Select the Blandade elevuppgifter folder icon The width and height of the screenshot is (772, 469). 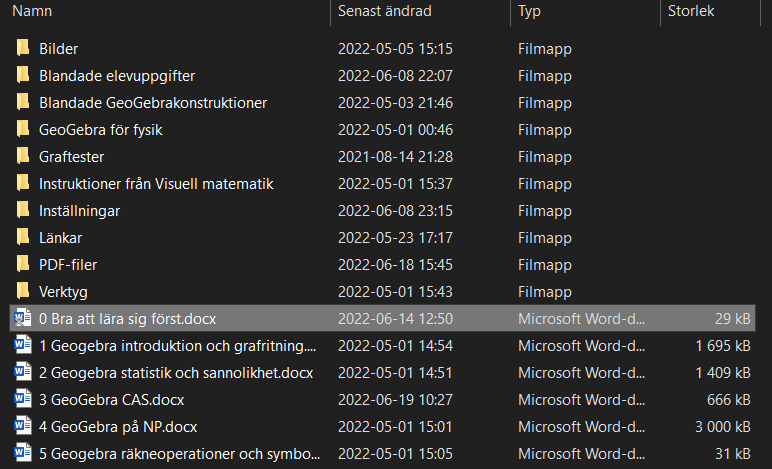point(23,75)
